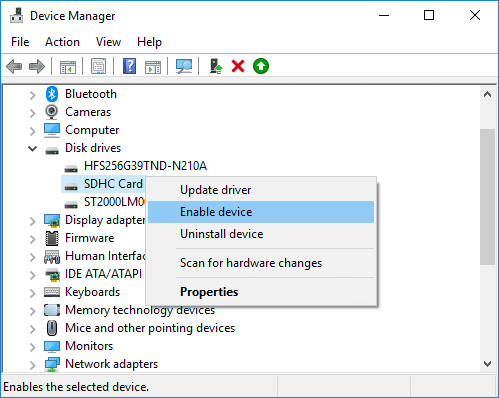Expand the Network adapters category
499x398 pixels.
point(32,365)
